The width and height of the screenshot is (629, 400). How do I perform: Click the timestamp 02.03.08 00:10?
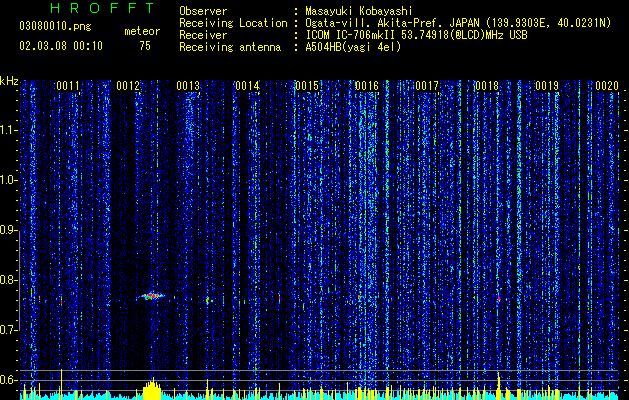coord(61,46)
